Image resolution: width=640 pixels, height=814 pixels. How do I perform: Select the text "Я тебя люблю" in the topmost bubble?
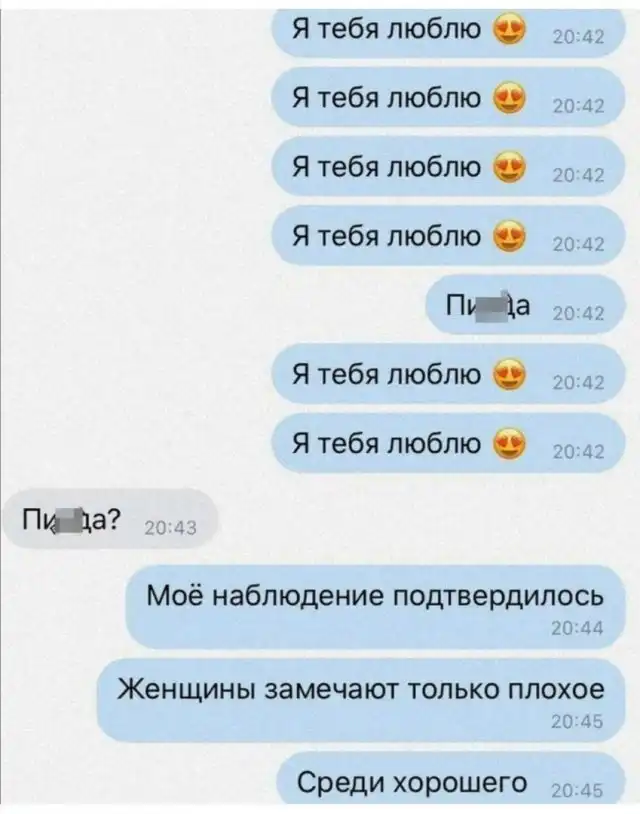click(x=386, y=29)
